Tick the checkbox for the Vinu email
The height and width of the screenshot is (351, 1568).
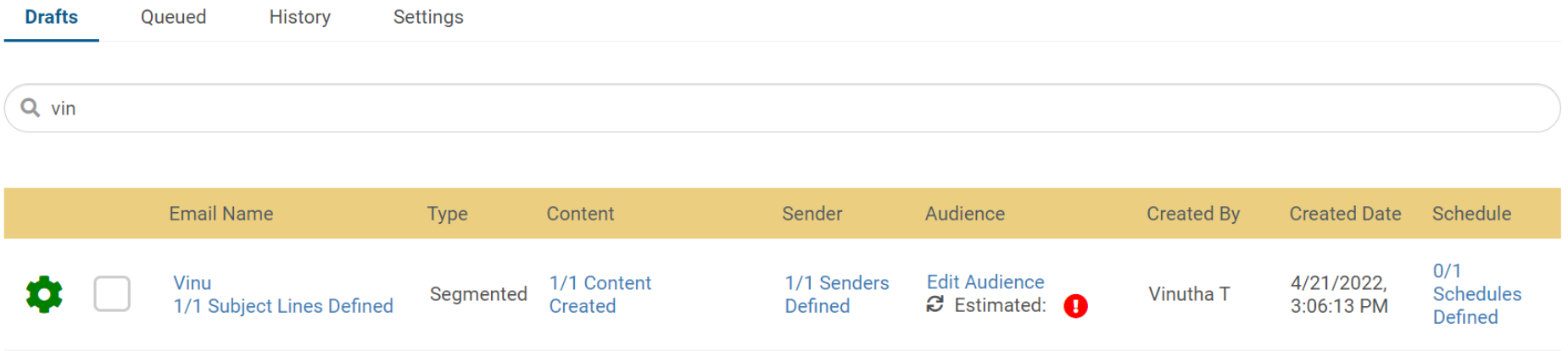(x=112, y=294)
